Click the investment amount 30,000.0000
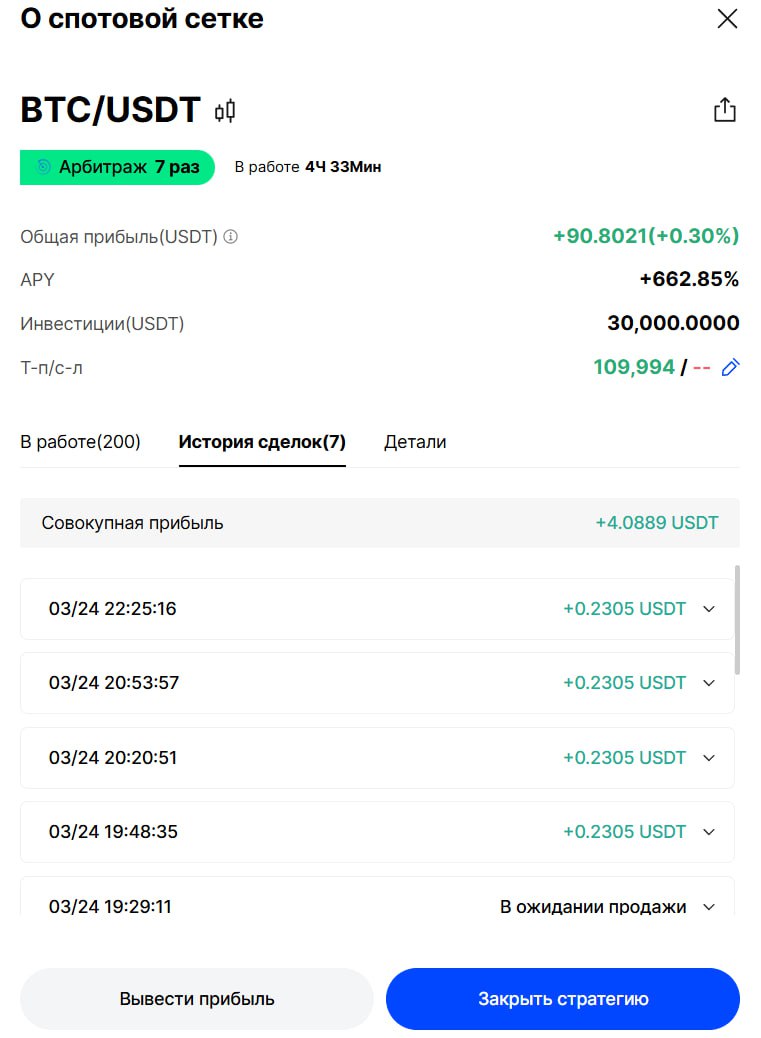761x1038 pixels. pos(673,322)
